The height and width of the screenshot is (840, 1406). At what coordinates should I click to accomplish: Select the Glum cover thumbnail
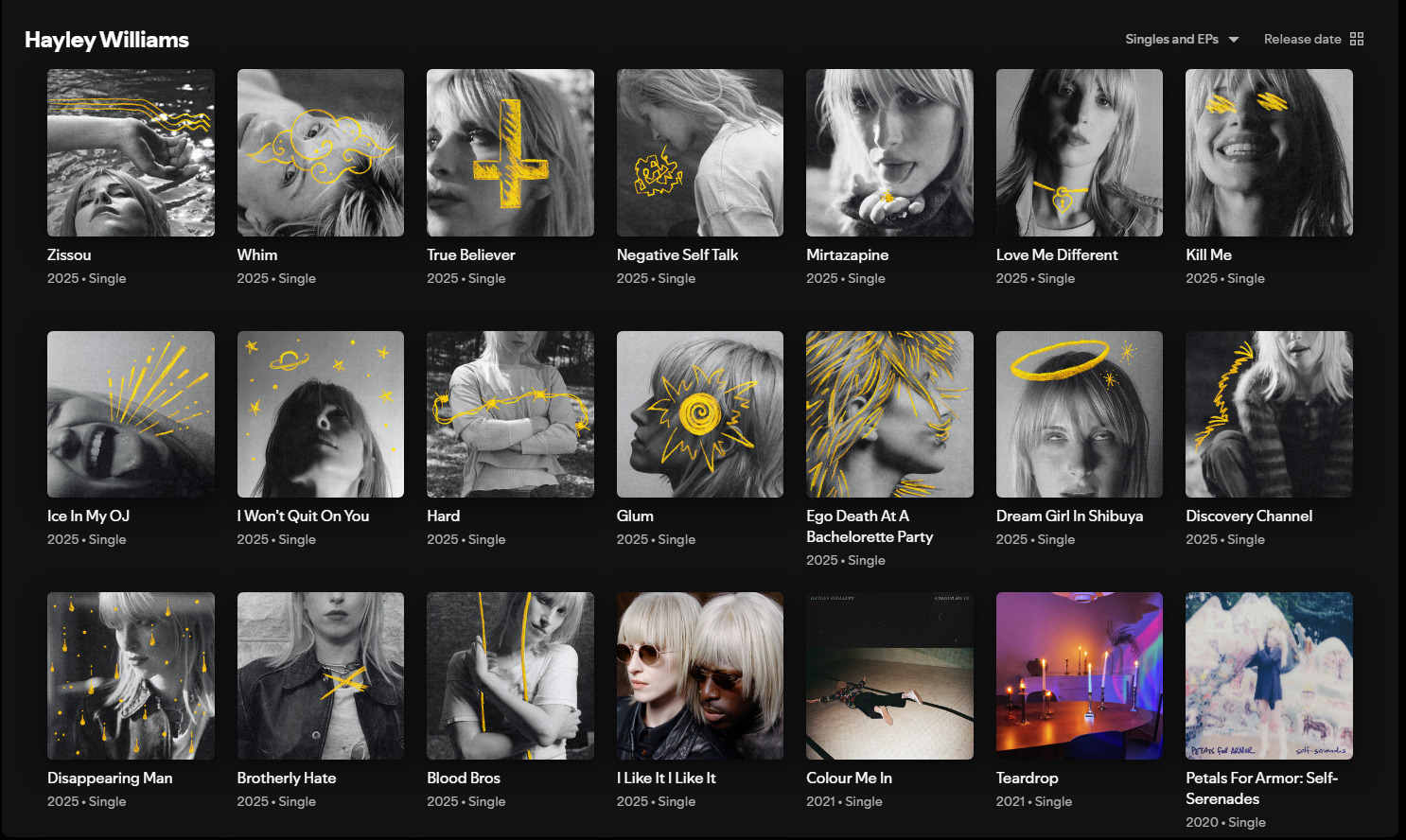pos(700,414)
